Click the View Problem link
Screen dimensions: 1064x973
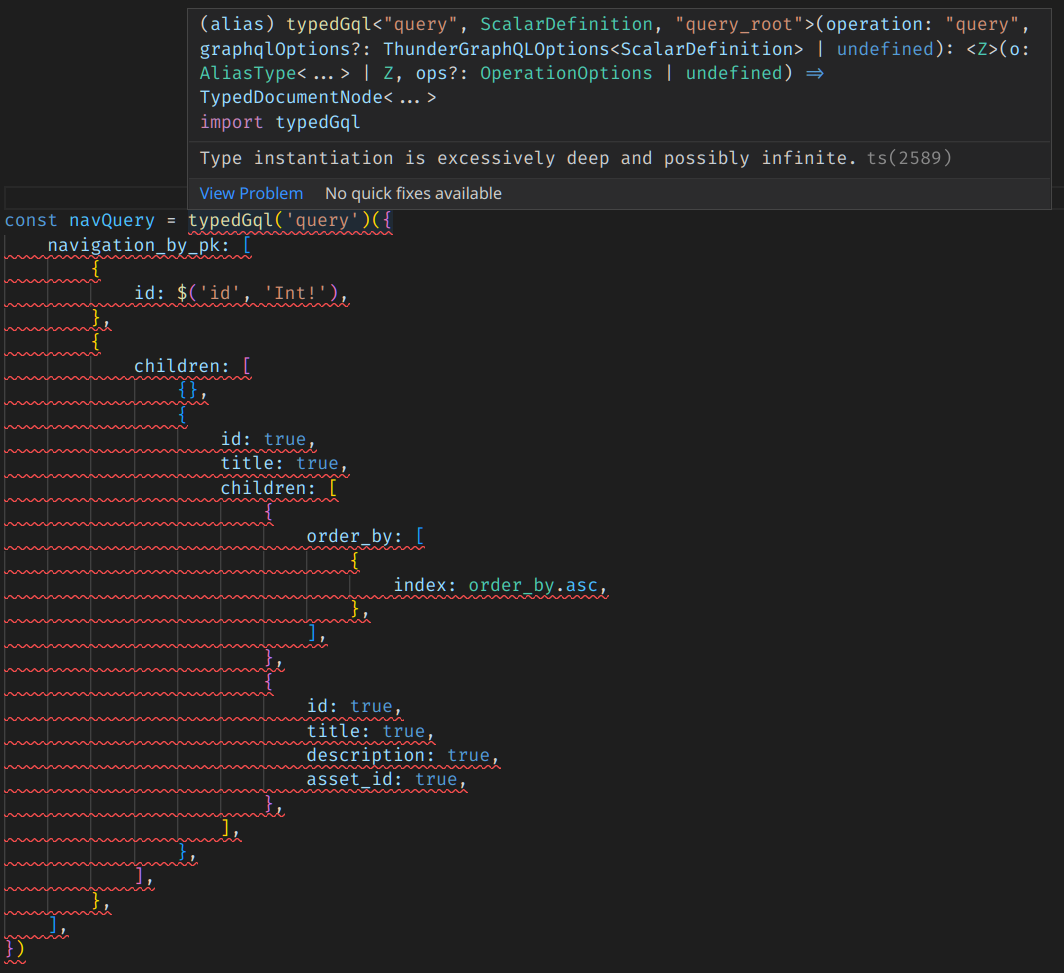pyautogui.click(x=250, y=193)
